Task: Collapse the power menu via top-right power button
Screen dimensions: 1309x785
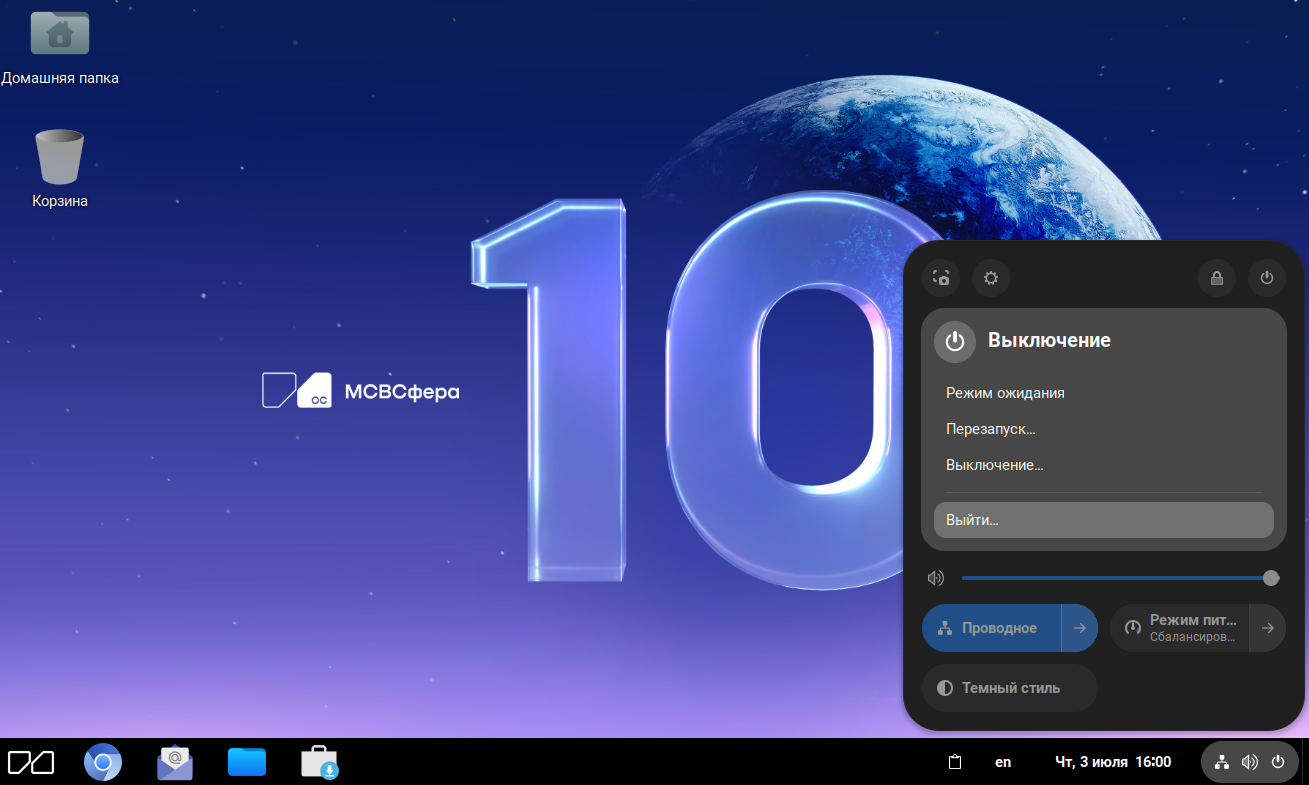Action: (x=1267, y=278)
